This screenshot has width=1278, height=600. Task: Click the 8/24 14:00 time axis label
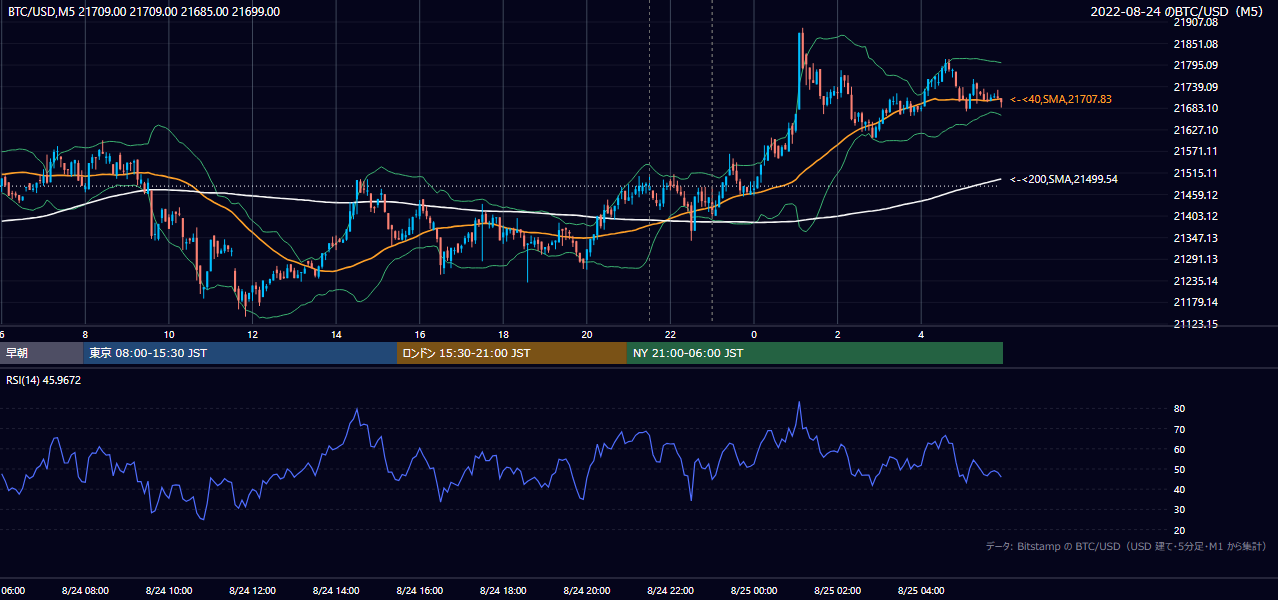(x=336, y=590)
